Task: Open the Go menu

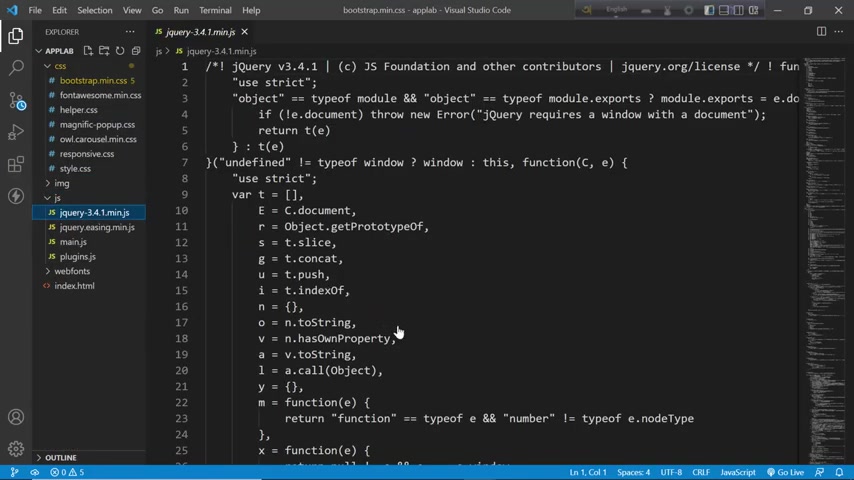Action: coord(157,10)
